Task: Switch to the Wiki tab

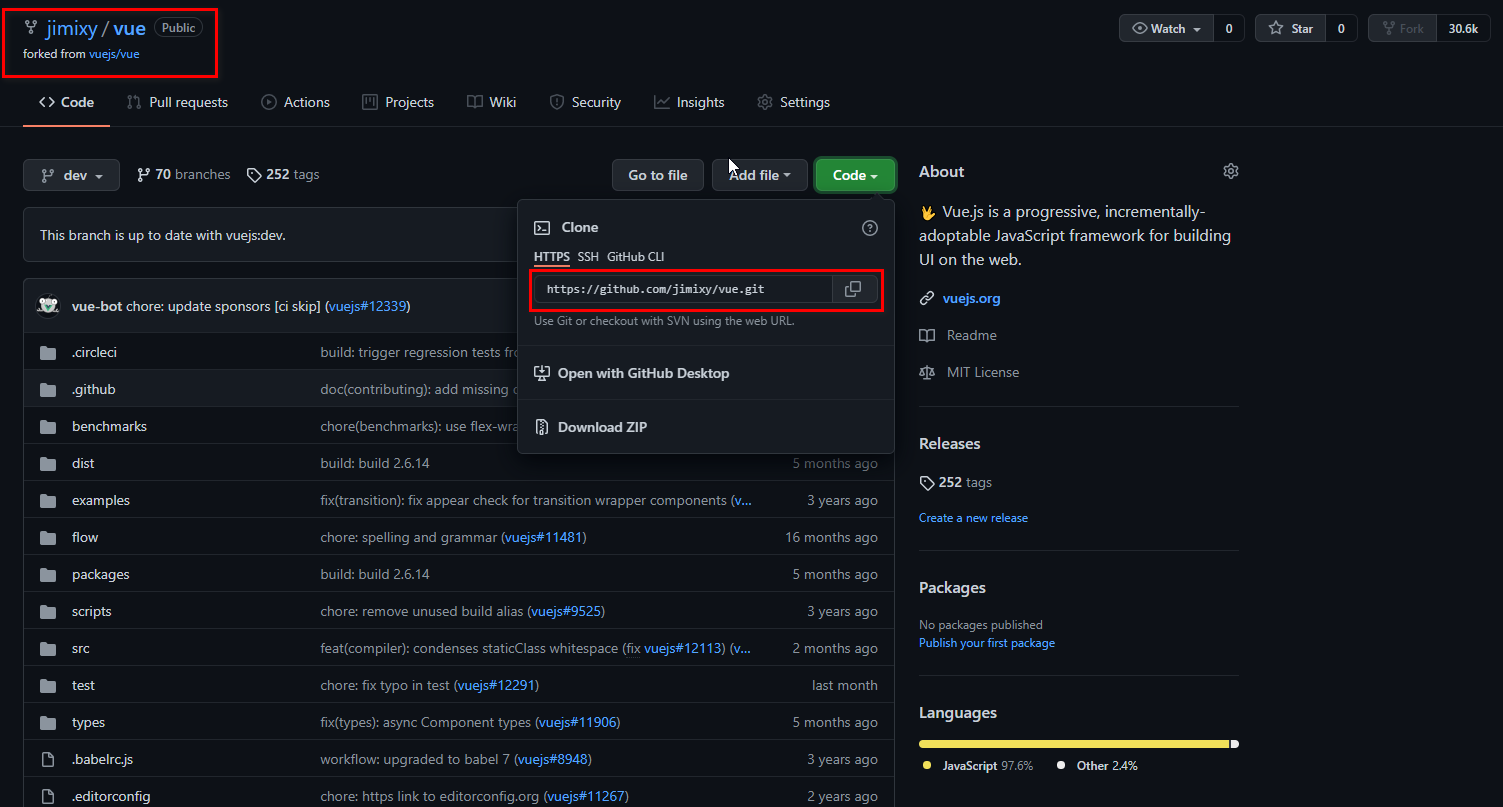Action: pyautogui.click(x=491, y=102)
